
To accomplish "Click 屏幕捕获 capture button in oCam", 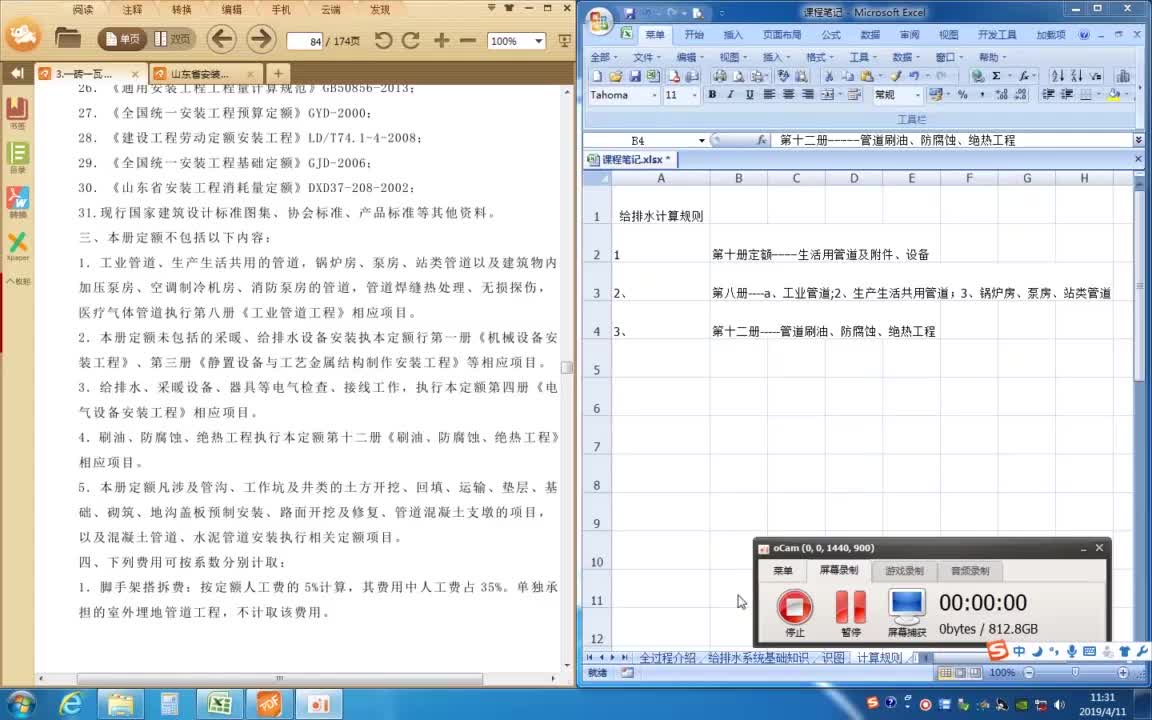I will point(907,613).
